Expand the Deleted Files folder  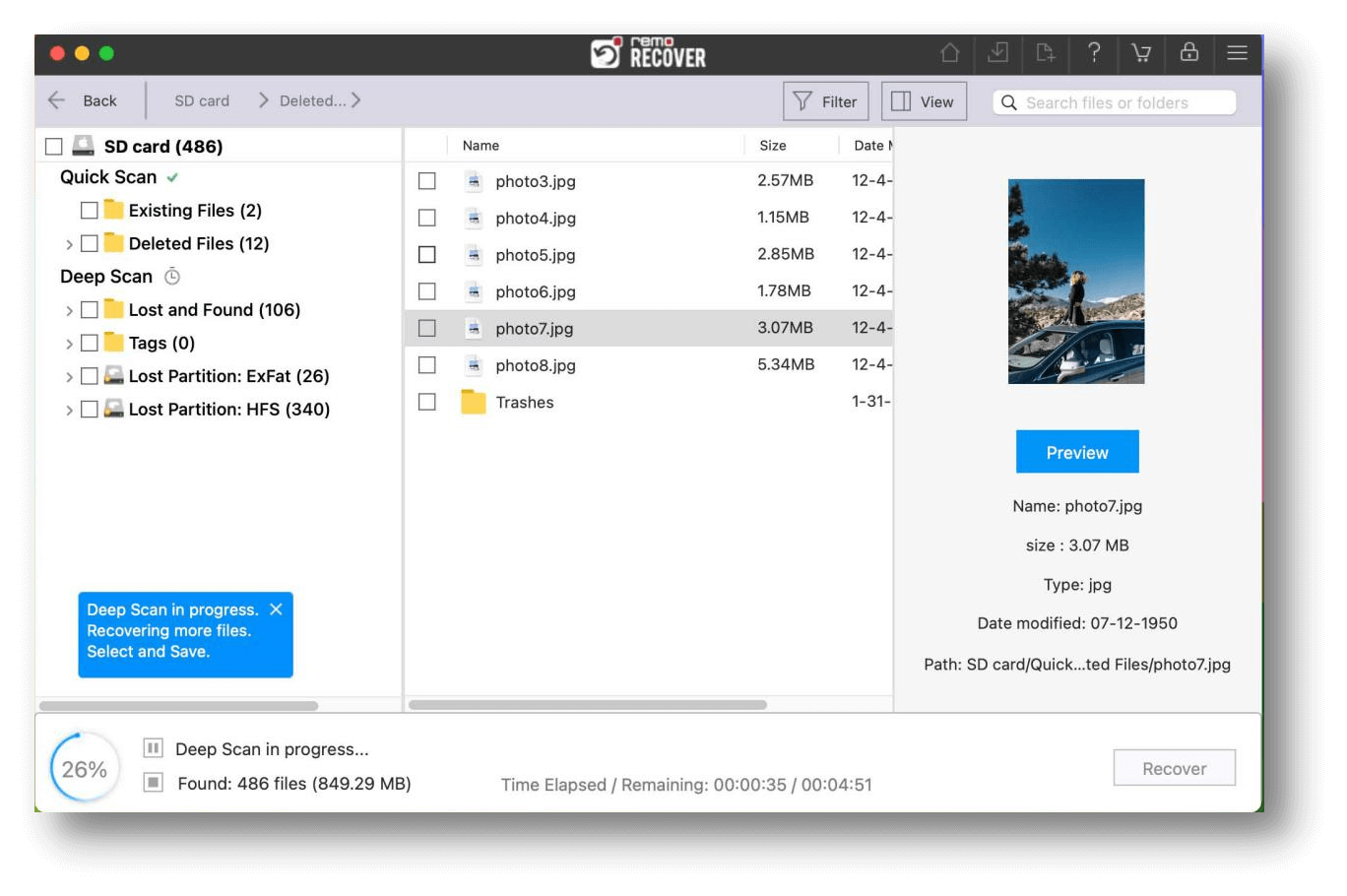(x=69, y=244)
